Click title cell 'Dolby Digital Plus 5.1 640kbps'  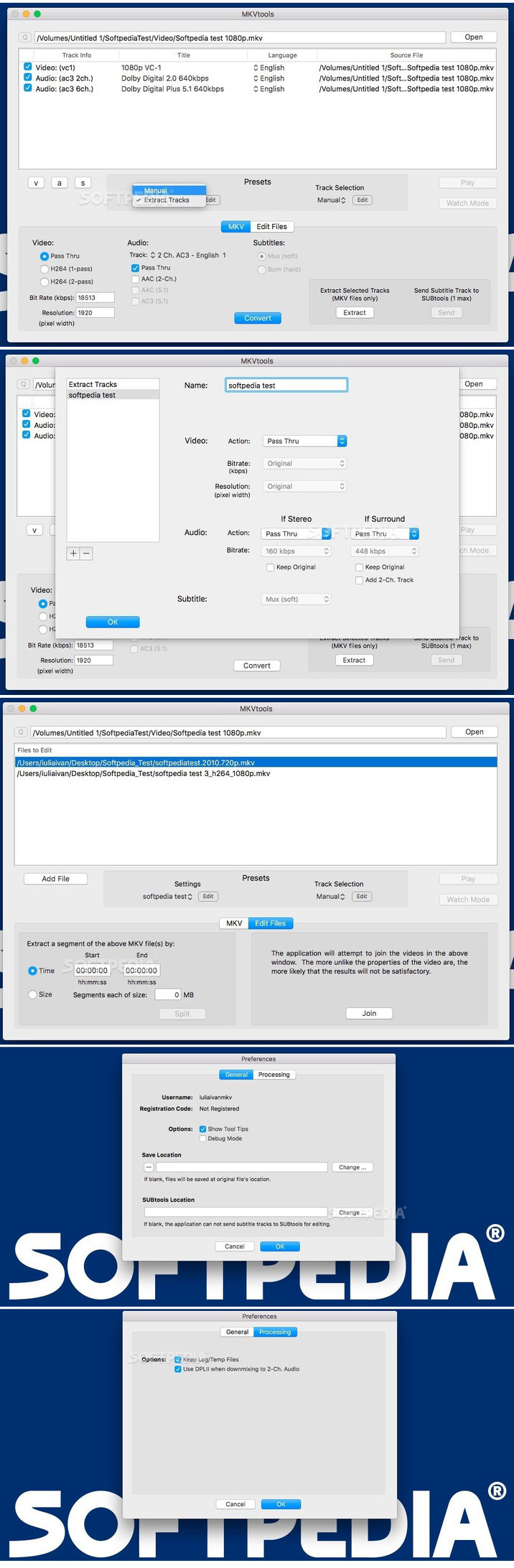point(172,89)
